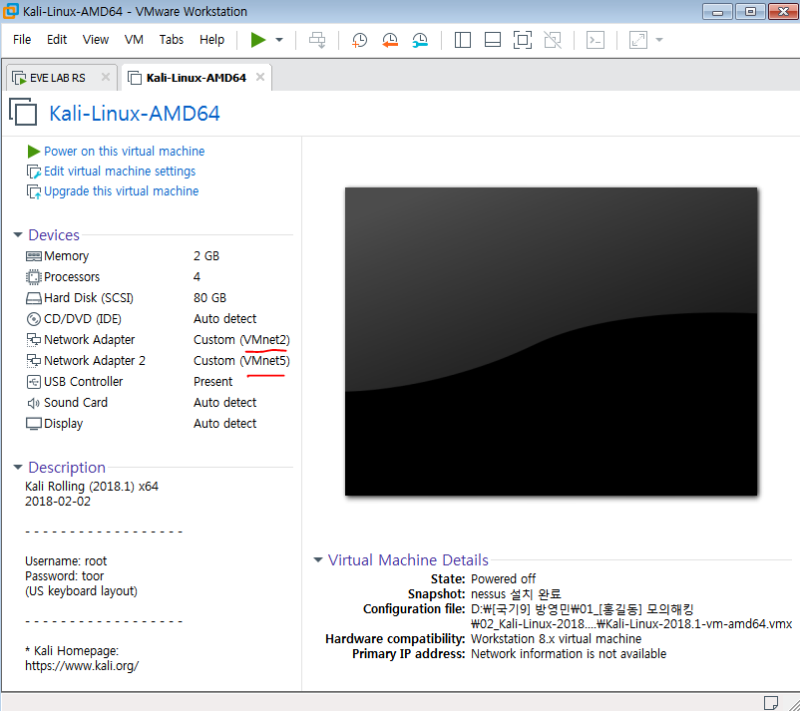Switch to the EVE LAB RS tab
Screen dimensions: 800x711
coord(57,77)
